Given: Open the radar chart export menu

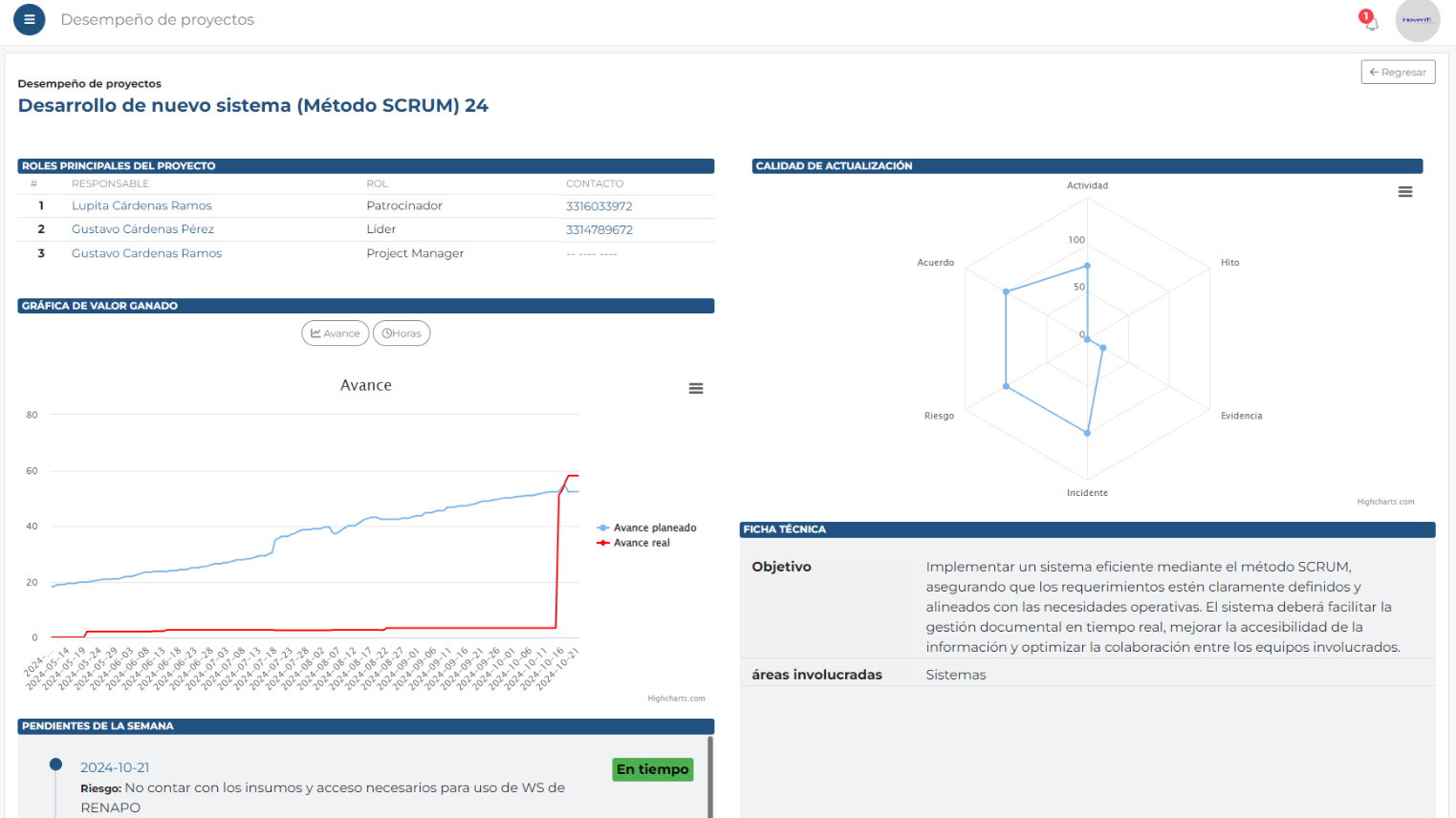Looking at the screenshot, I should click(1404, 192).
